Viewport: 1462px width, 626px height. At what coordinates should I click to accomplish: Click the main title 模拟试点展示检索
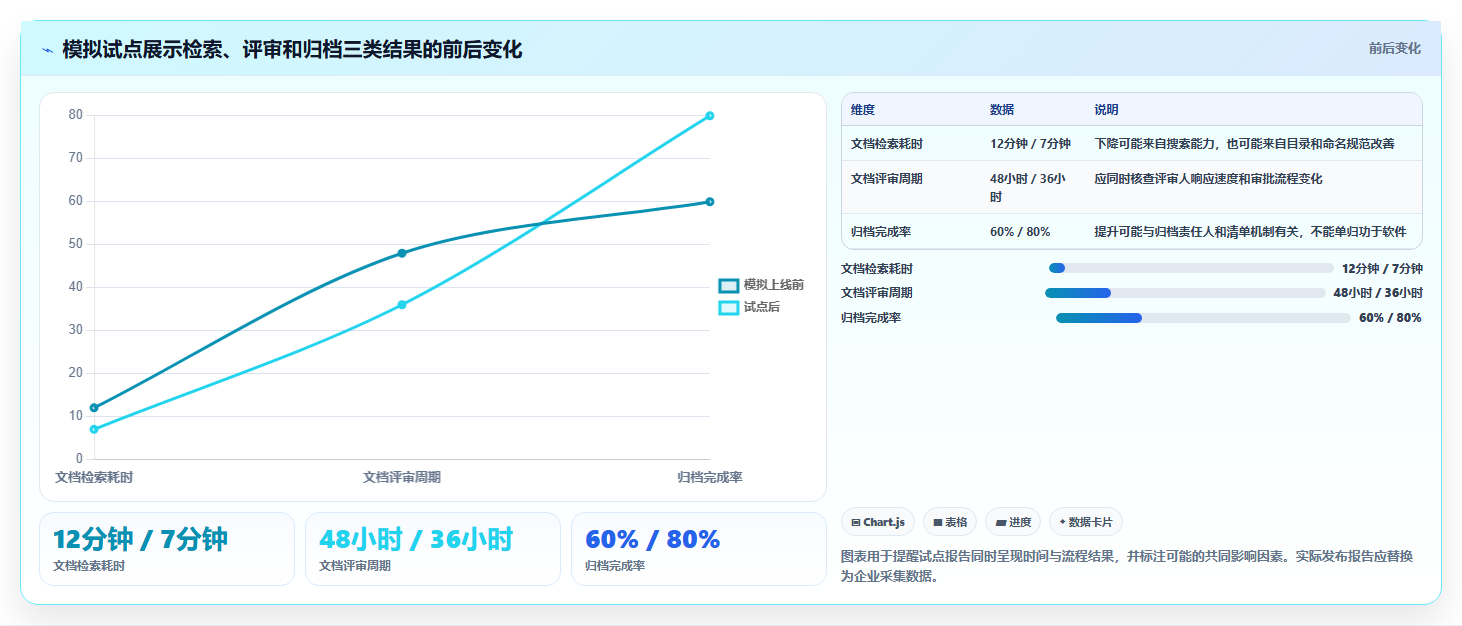(x=292, y=50)
